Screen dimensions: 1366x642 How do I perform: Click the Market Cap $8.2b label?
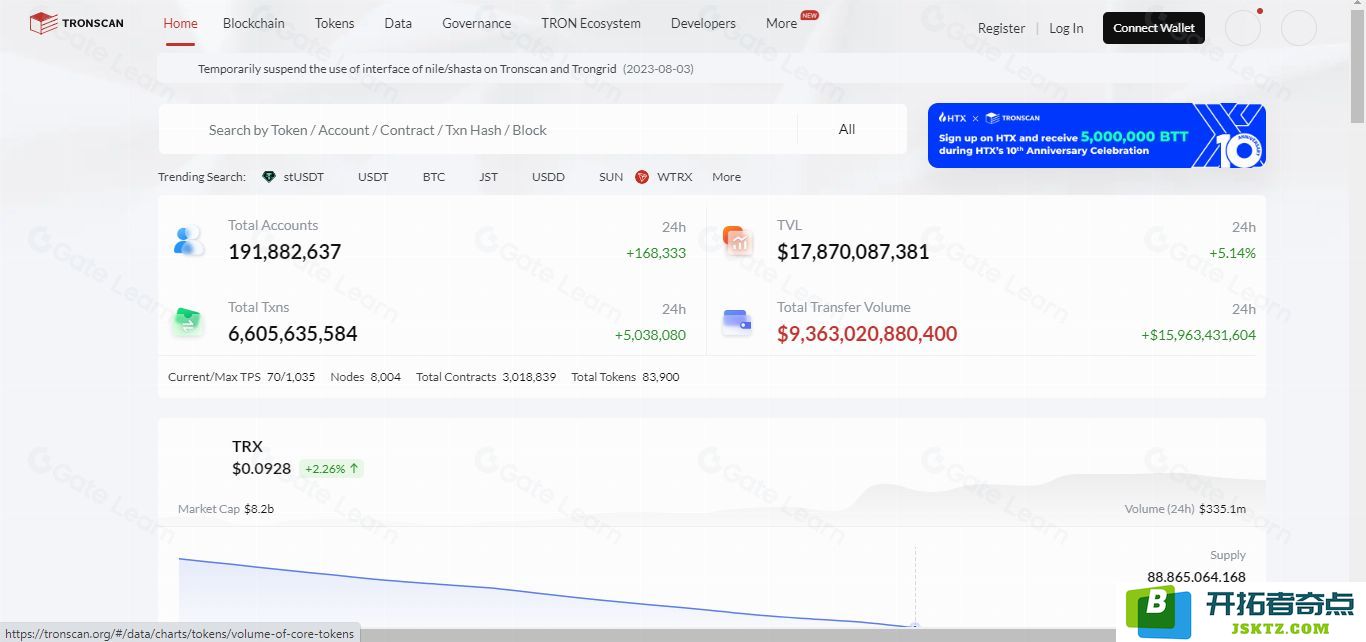coord(226,509)
